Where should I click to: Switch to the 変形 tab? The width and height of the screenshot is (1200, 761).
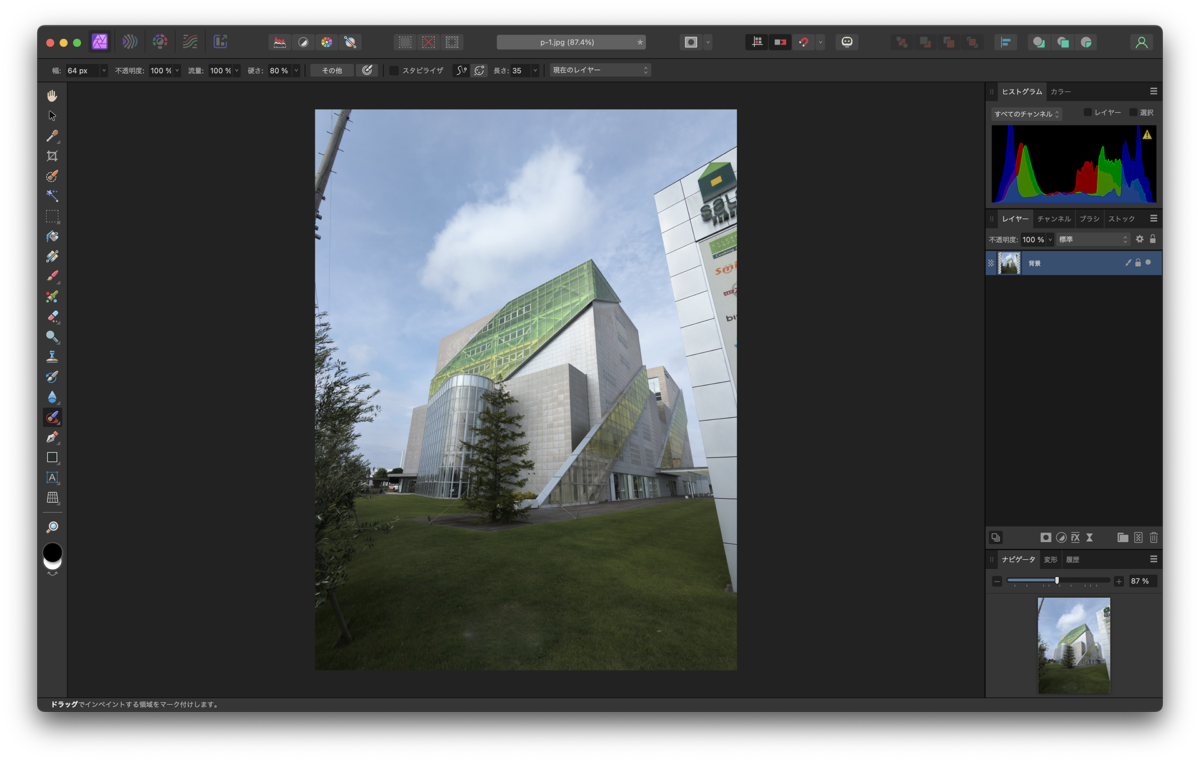tap(1051, 559)
